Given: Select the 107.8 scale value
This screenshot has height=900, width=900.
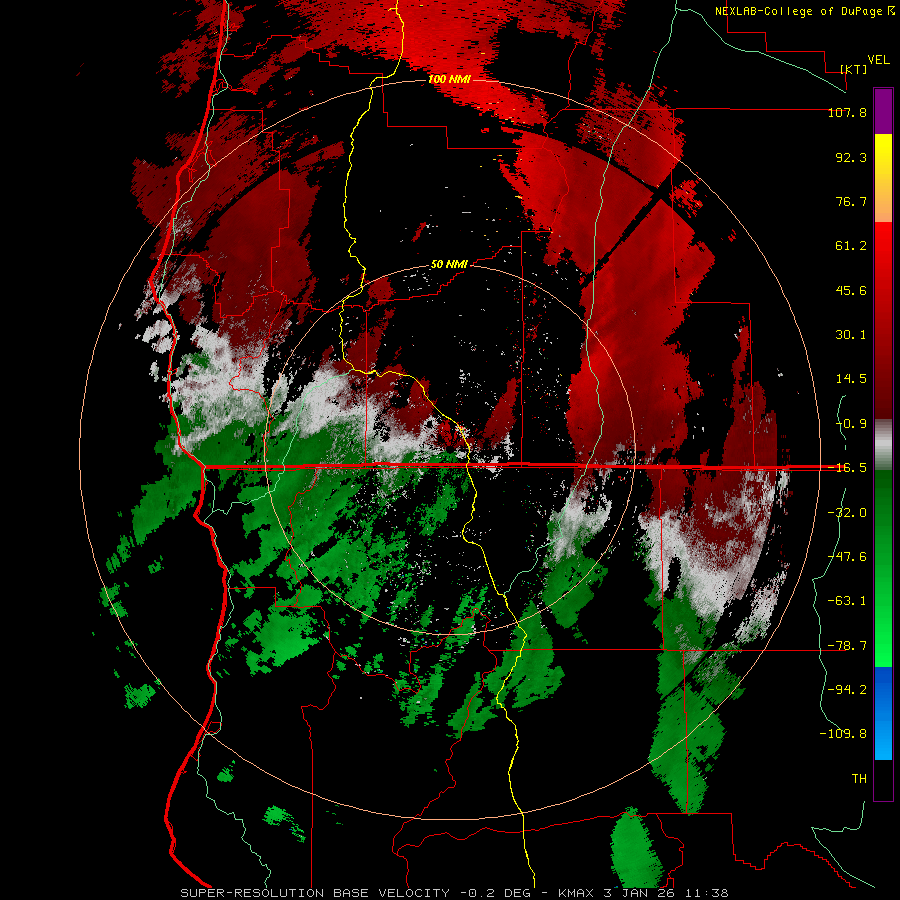Looking at the screenshot, I should pos(847,113).
